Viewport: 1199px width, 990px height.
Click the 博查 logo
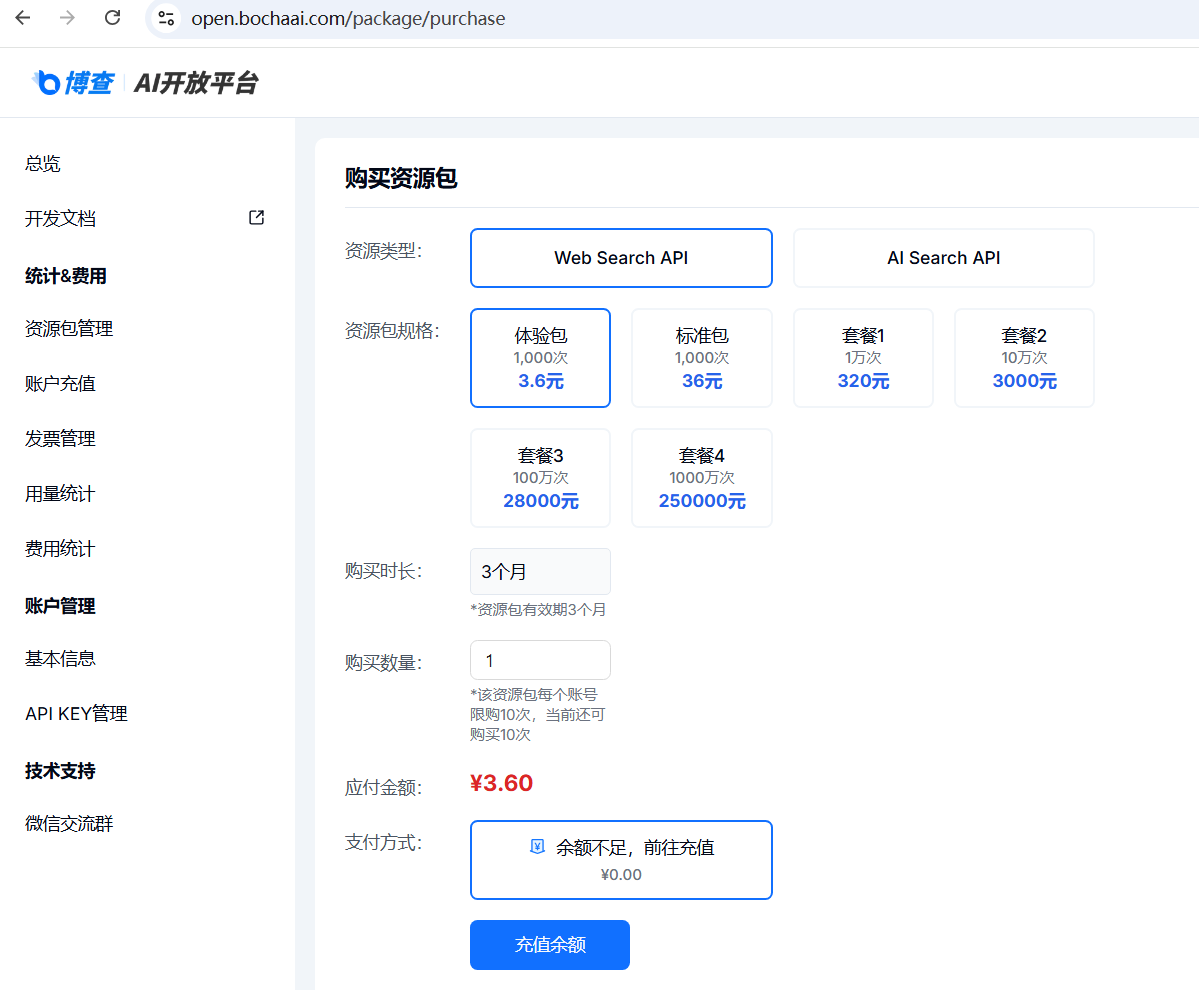tap(73, 83)
